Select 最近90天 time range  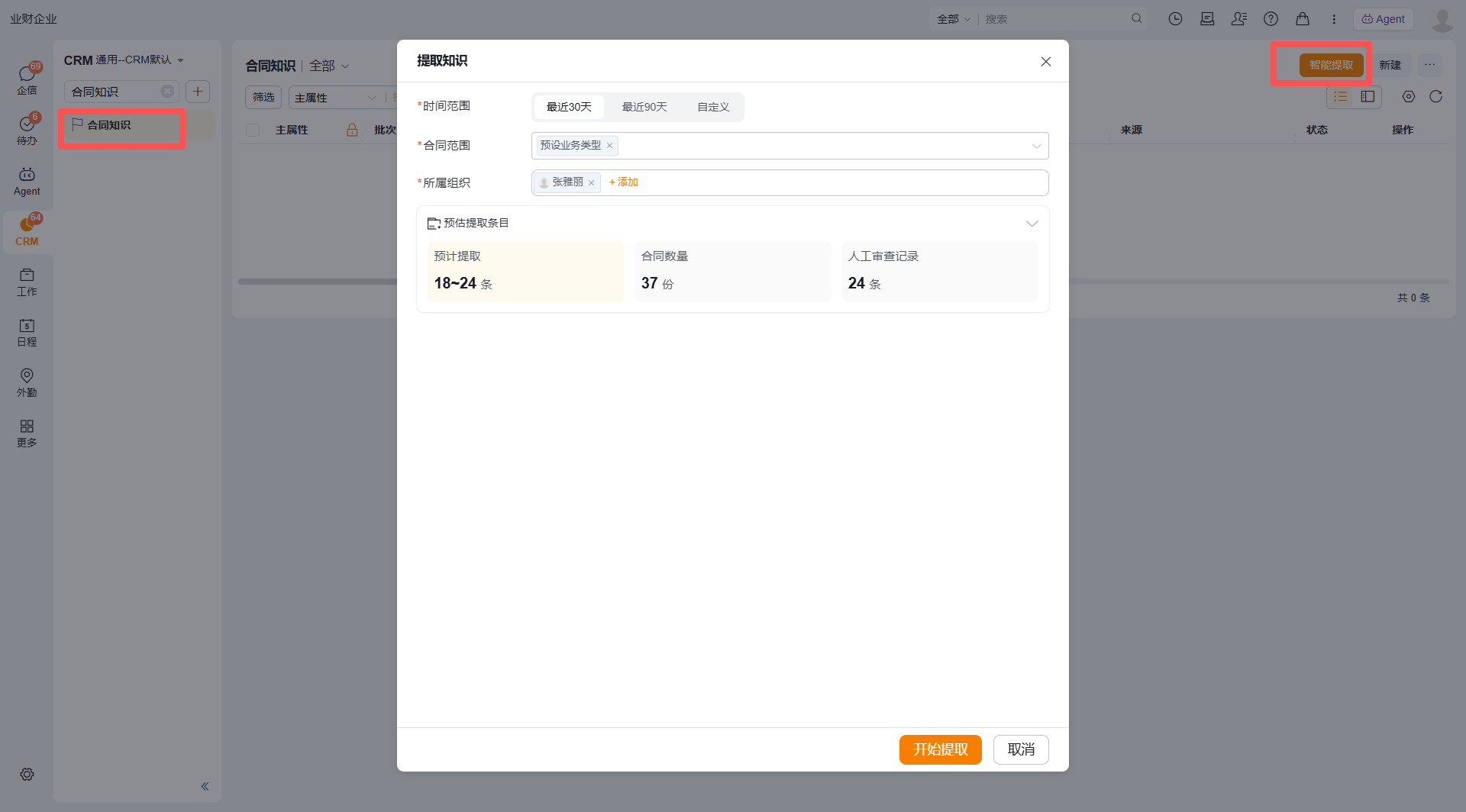point(644,107)
